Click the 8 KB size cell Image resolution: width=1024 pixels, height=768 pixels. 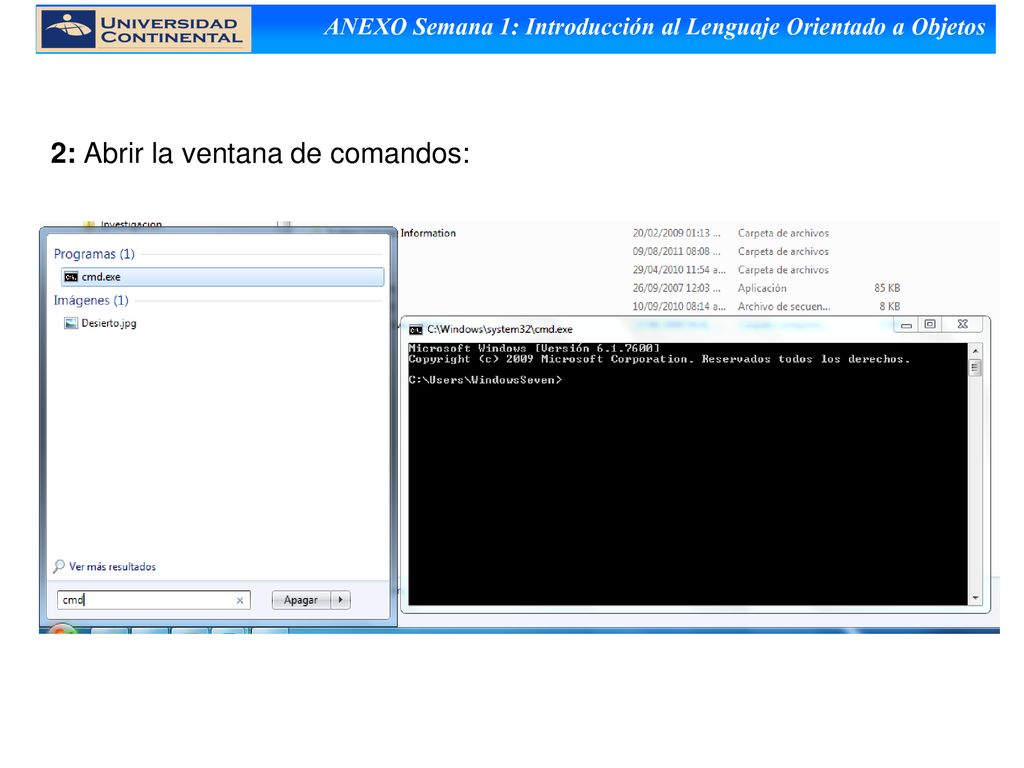tap(889, 306)
